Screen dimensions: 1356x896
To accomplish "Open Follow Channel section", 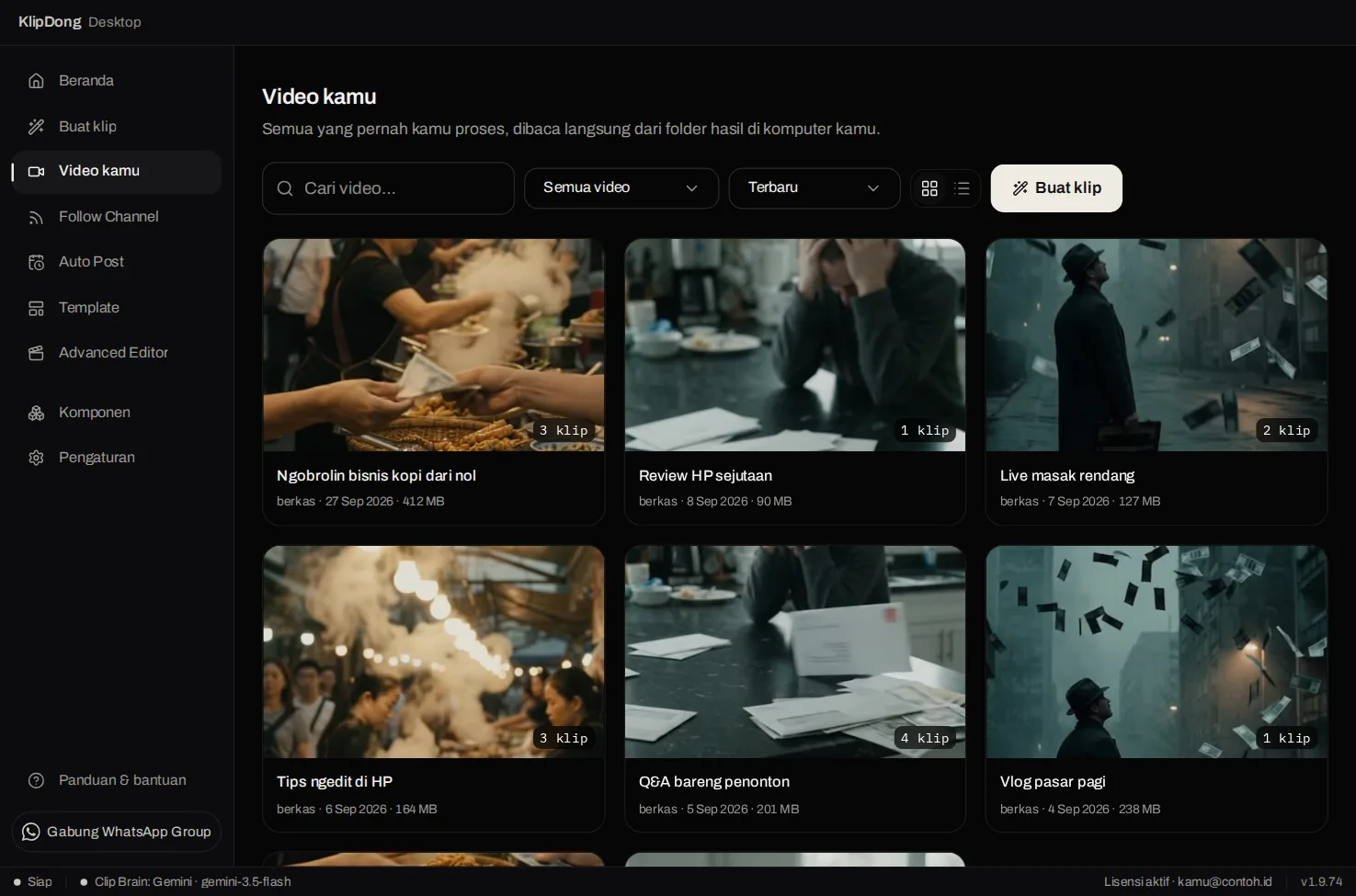I will (117, 217).
